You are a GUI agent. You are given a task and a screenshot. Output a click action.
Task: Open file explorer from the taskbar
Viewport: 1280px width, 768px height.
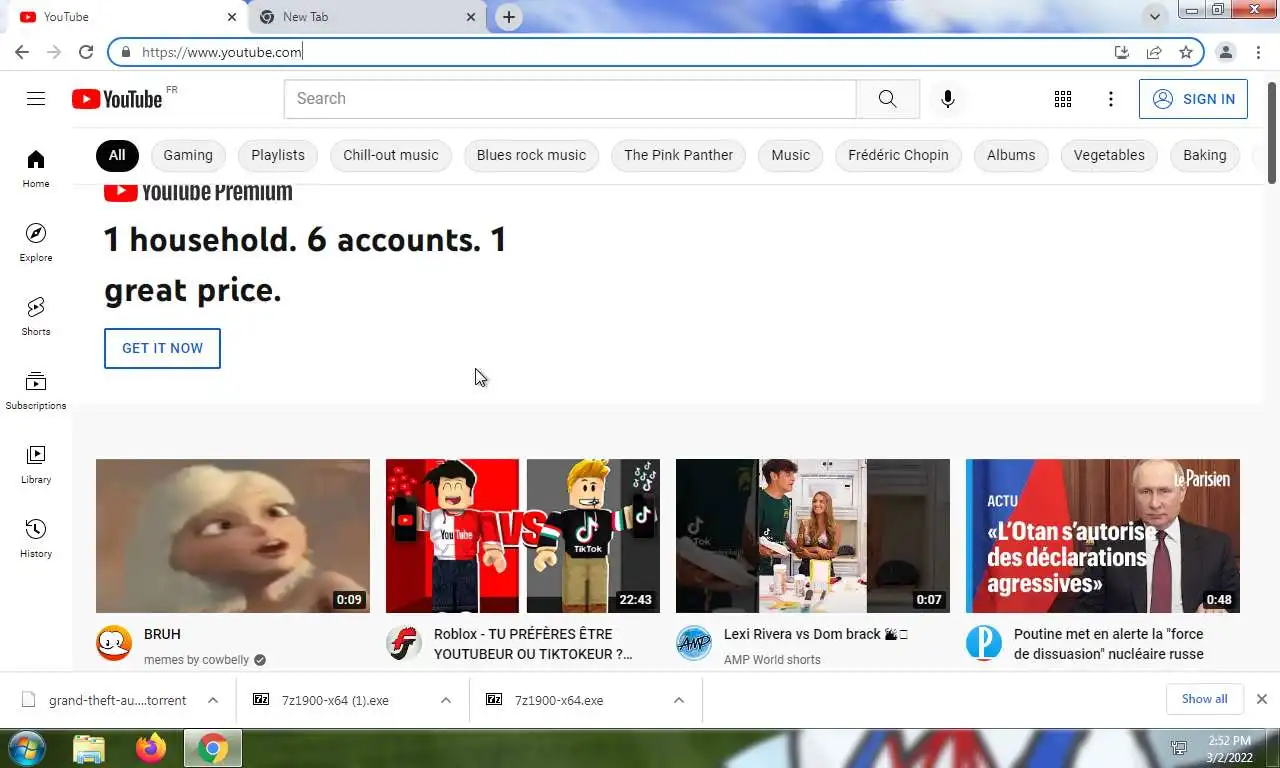89,748
